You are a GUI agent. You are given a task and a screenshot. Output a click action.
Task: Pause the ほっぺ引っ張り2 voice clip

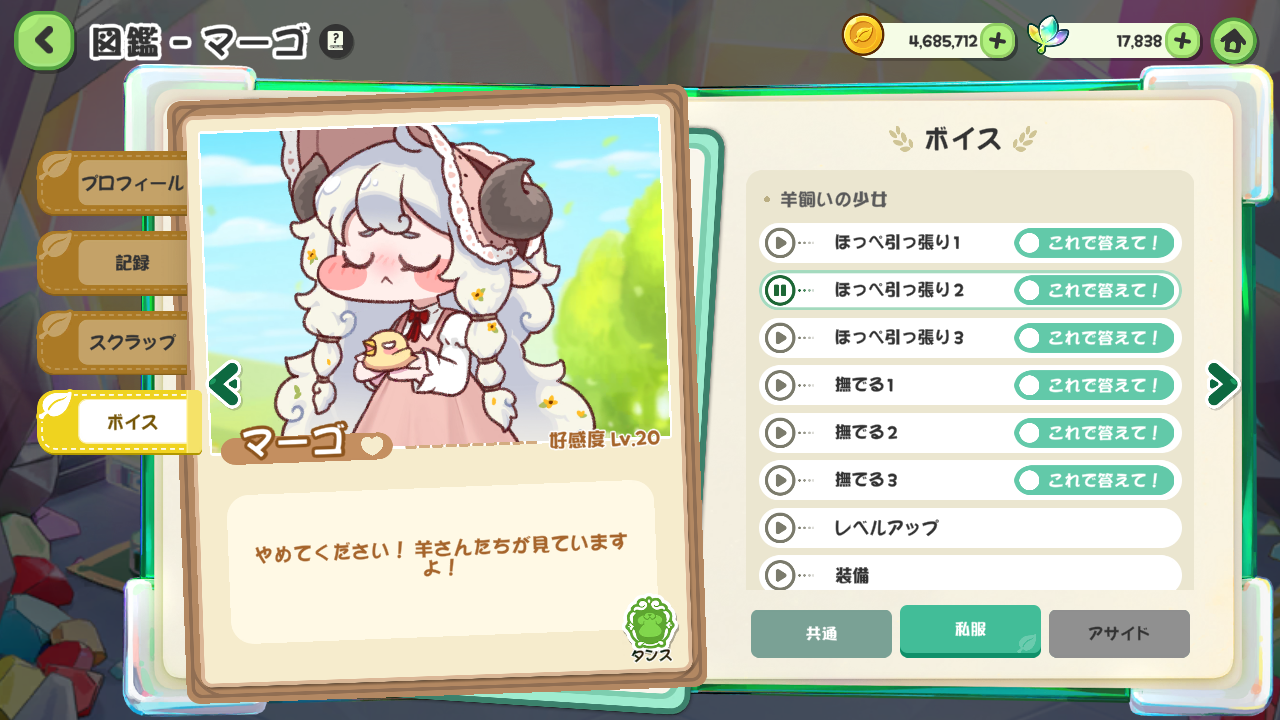click(x=779, y=290)
